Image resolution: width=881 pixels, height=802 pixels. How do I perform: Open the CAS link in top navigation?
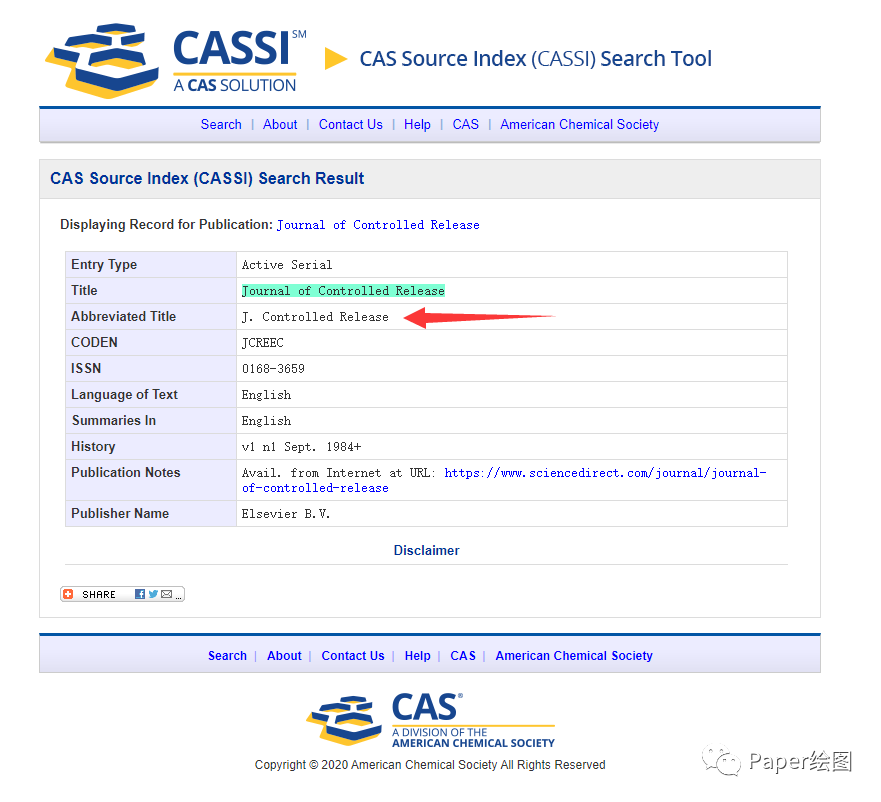(466, 125)
